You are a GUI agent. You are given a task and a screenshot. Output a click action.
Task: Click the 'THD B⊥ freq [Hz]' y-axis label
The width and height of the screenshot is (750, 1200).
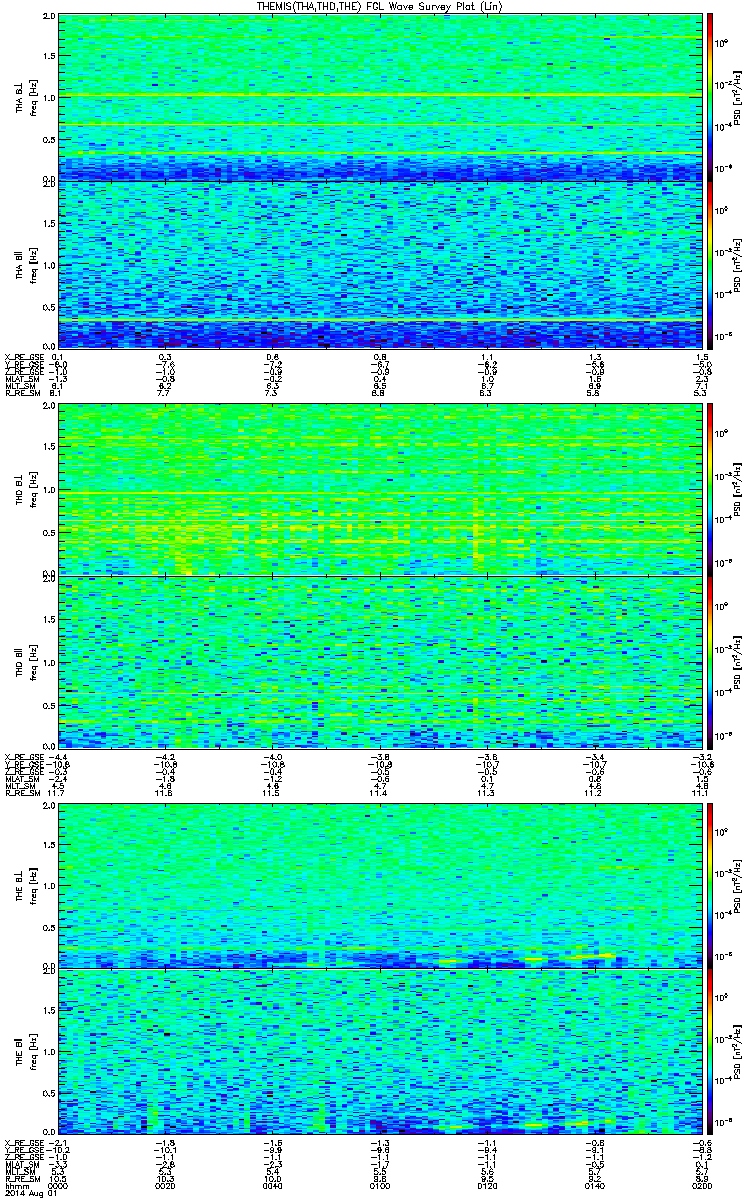click(x=25, y=490)
